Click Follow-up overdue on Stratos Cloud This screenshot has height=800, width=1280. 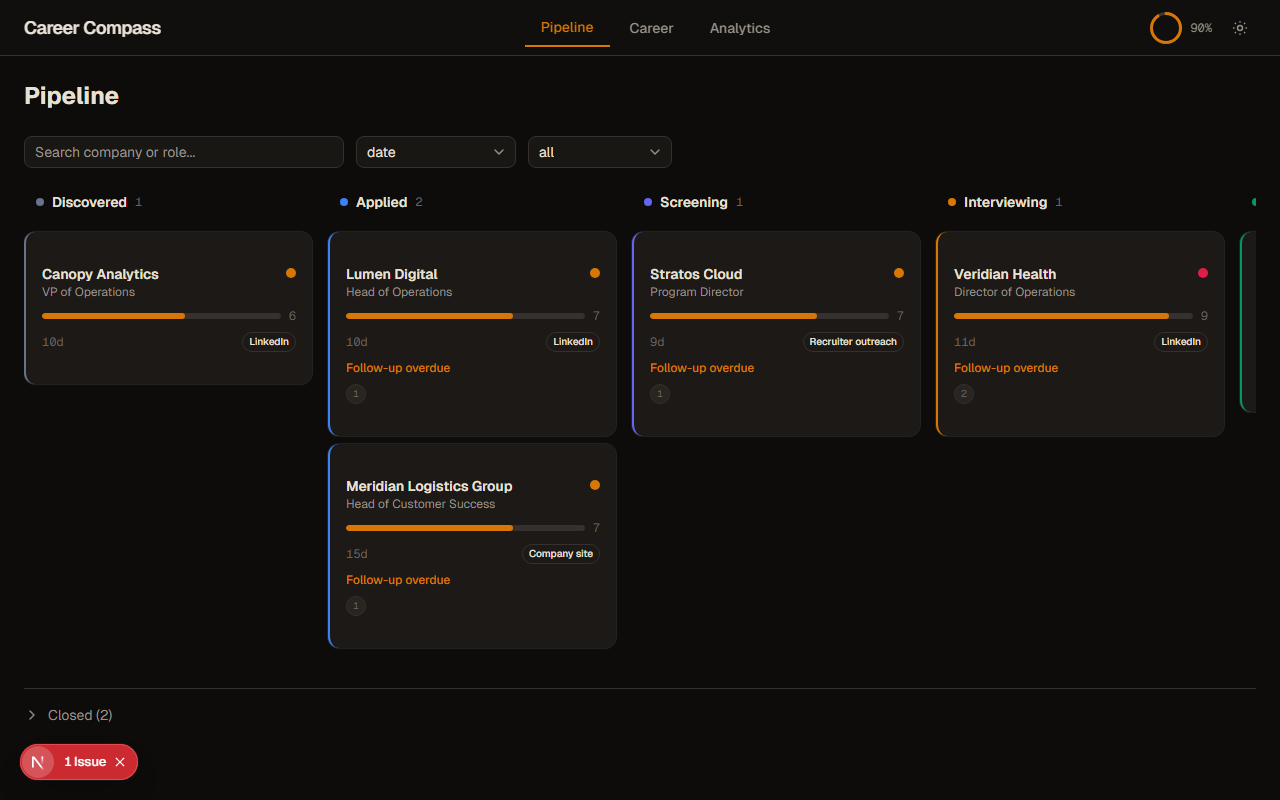702,368
